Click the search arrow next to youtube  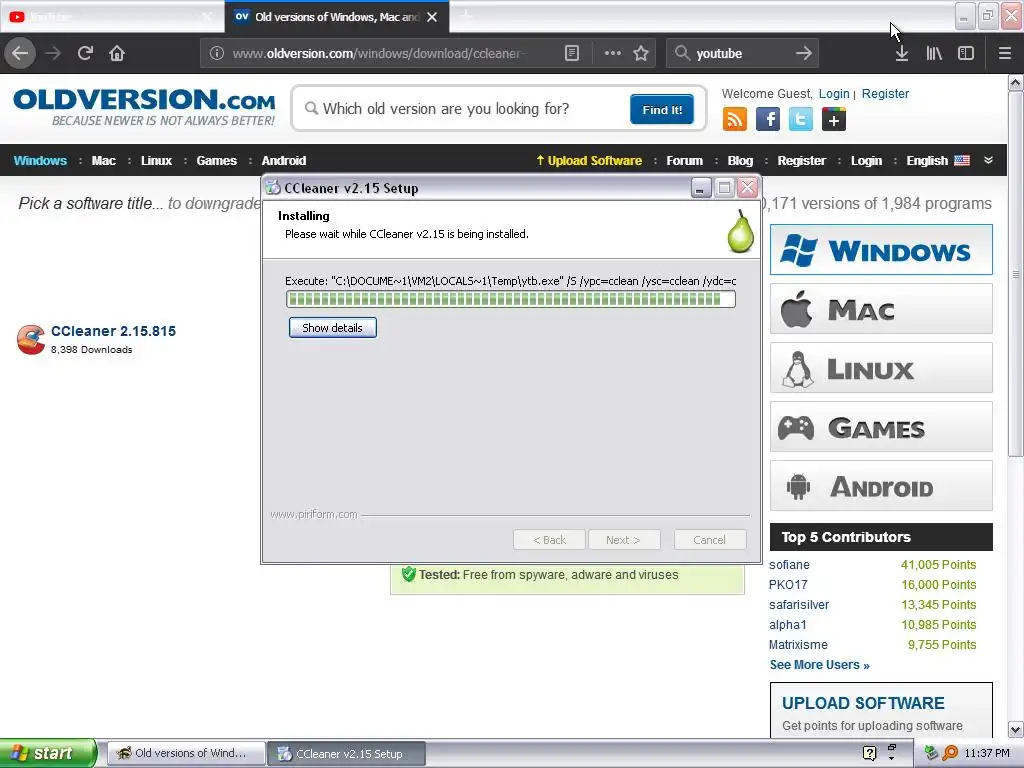point(804,53)
